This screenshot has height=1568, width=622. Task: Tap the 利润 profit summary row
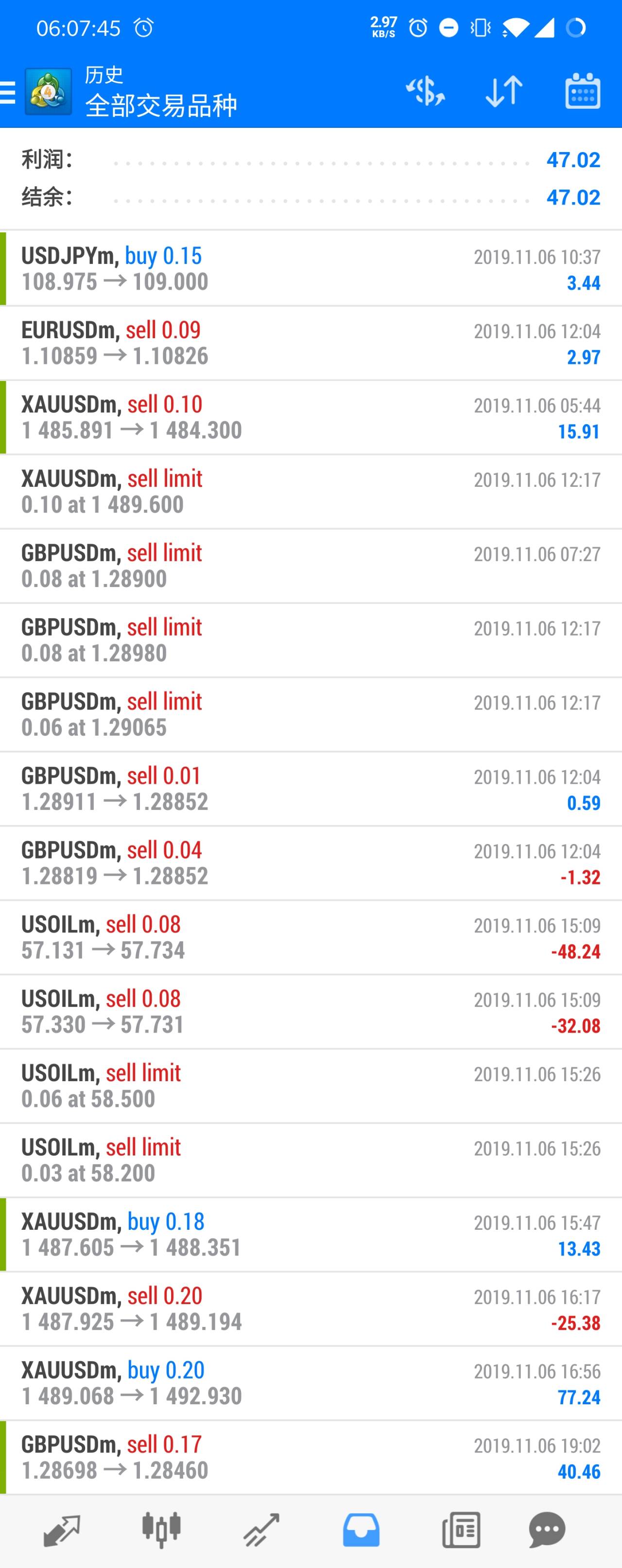coord(311,160)
